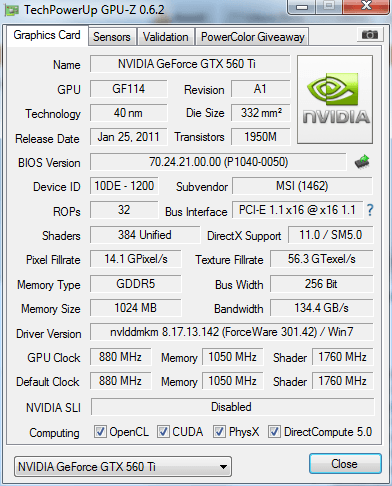Click the Driver Version field
392x486 pixels.
[232, 332]
